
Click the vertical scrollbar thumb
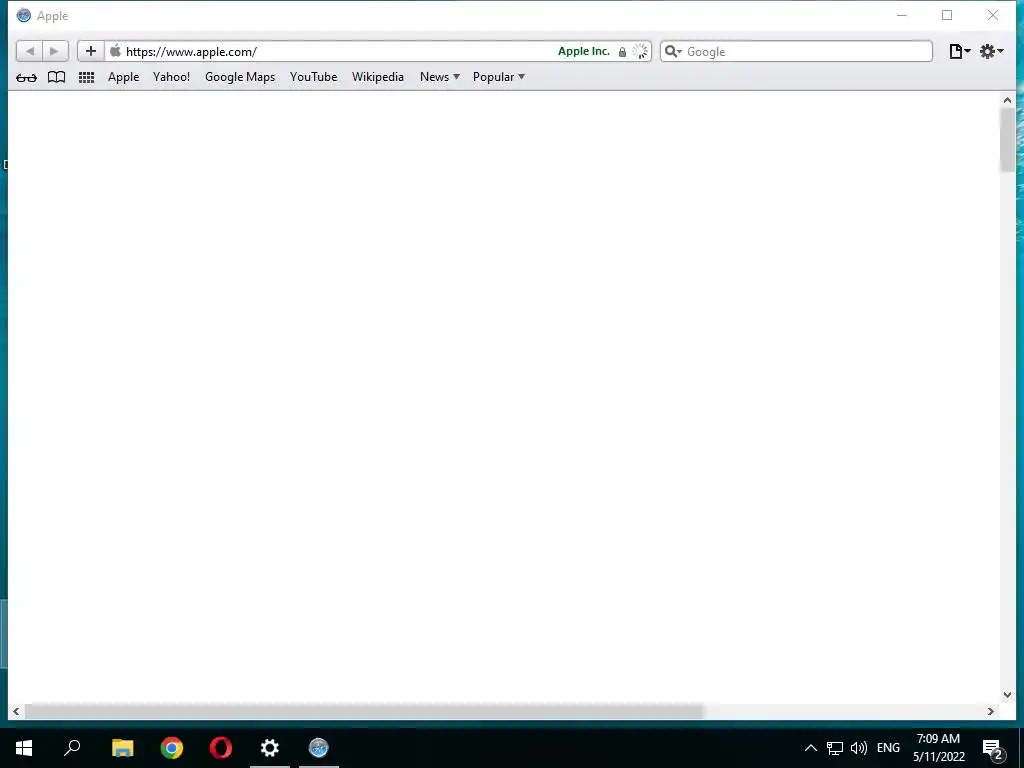pos(1007,140)
